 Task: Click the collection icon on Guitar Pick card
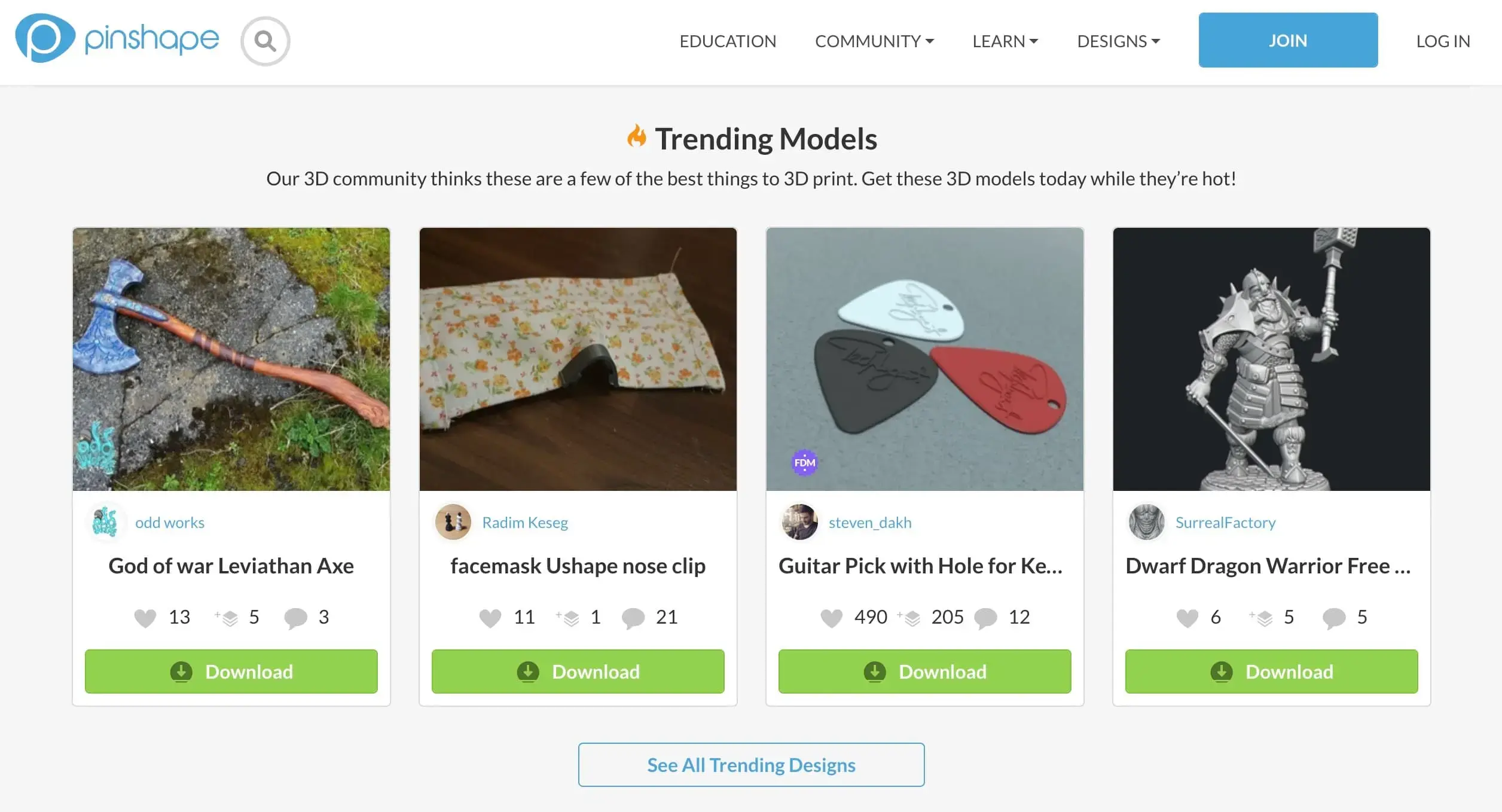[911, 618]
